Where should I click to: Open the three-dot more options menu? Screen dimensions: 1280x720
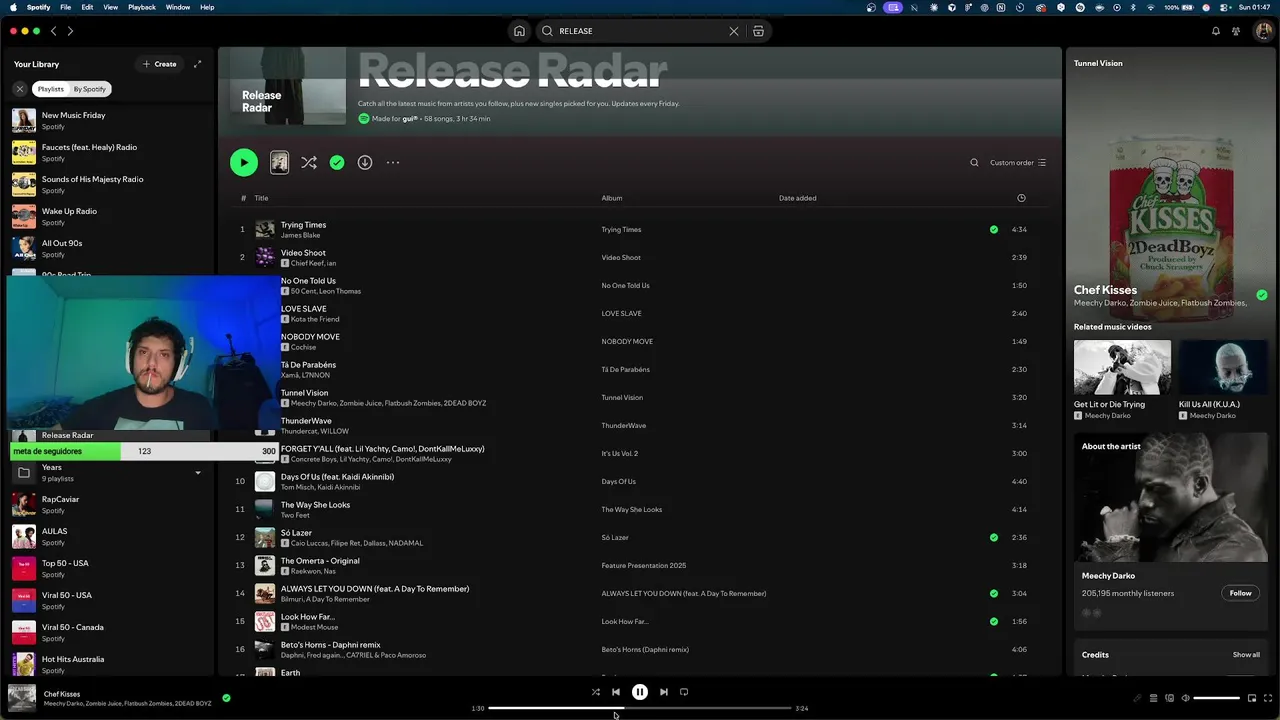point(393,162)
